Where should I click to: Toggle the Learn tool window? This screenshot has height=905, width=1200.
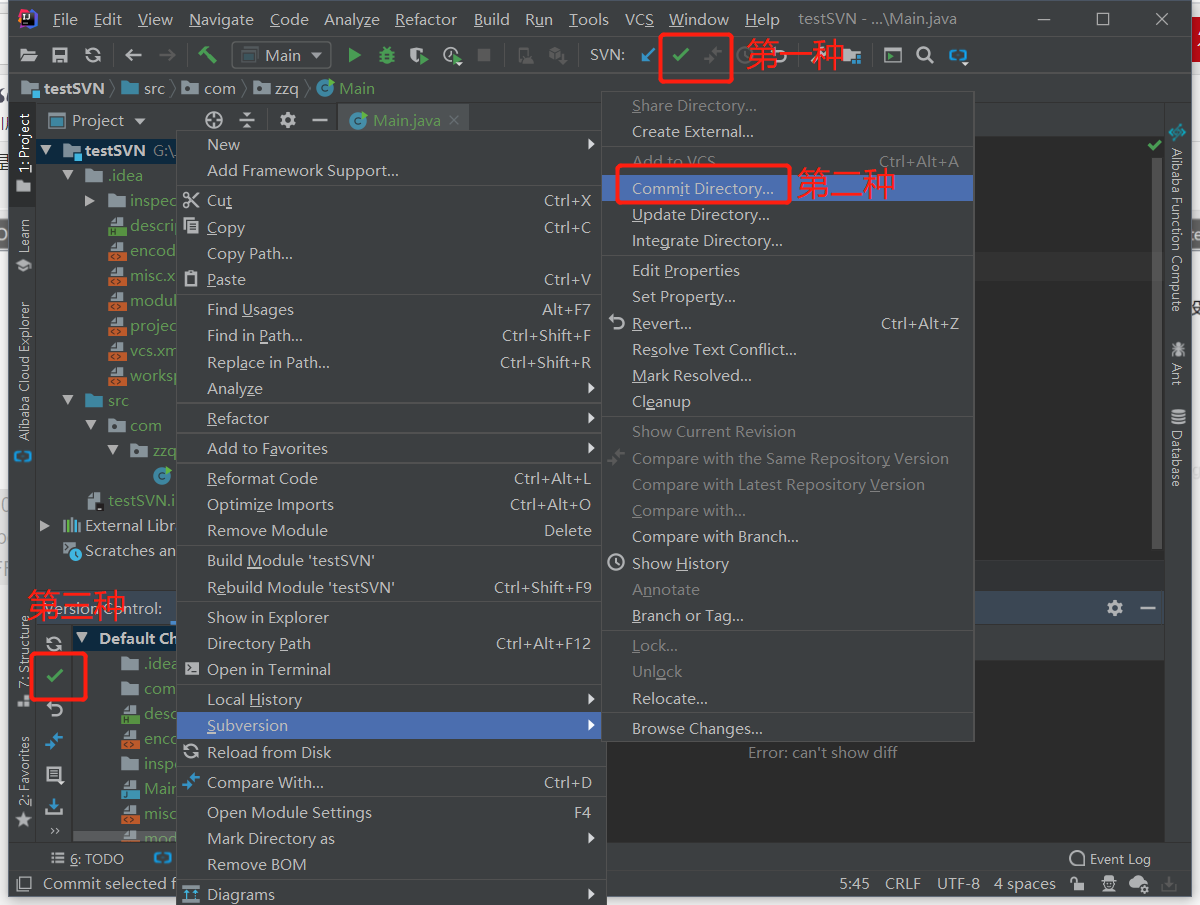24,245
